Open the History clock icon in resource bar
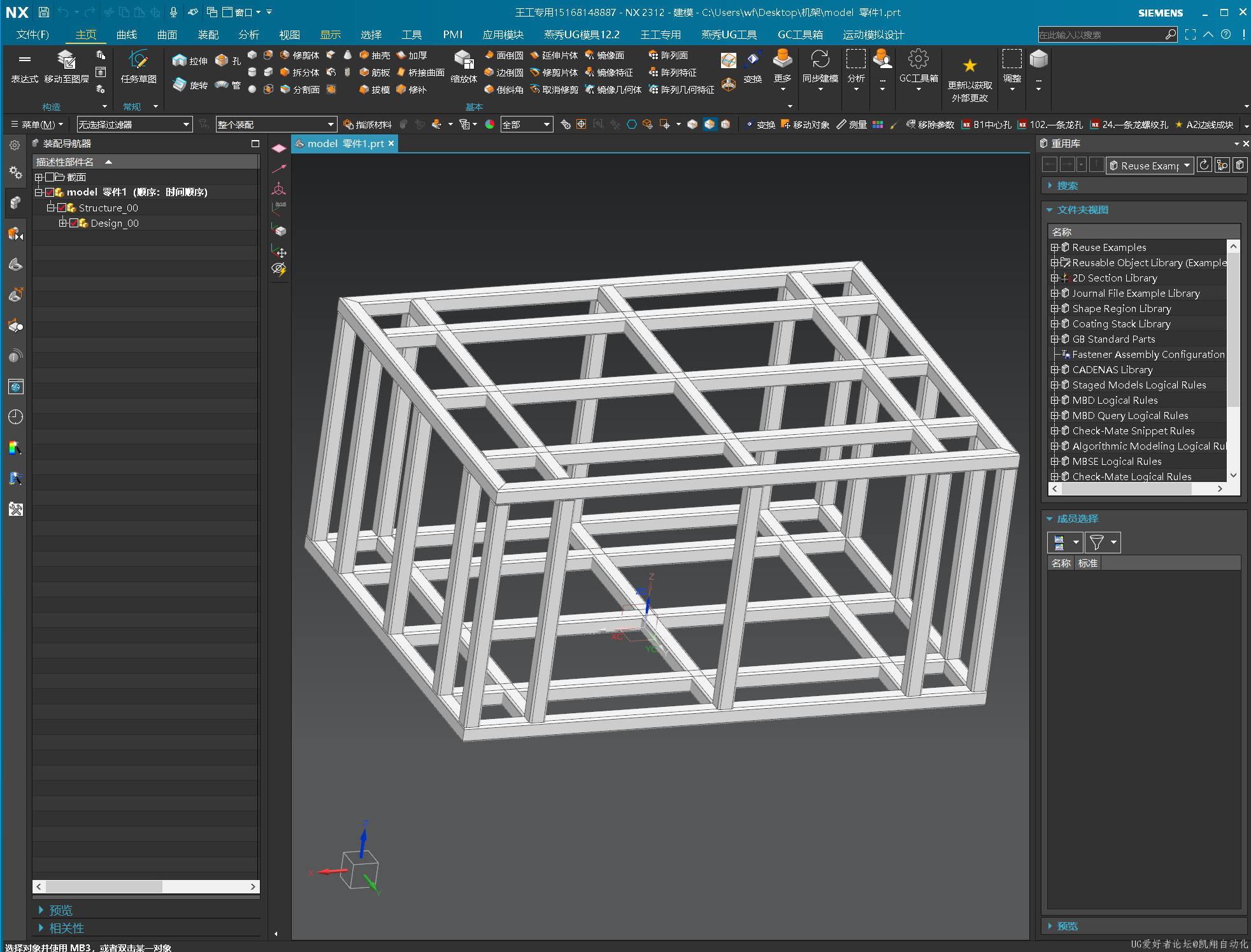The width and height of the screenshot is (1251, 952). (x=16, y=417)
